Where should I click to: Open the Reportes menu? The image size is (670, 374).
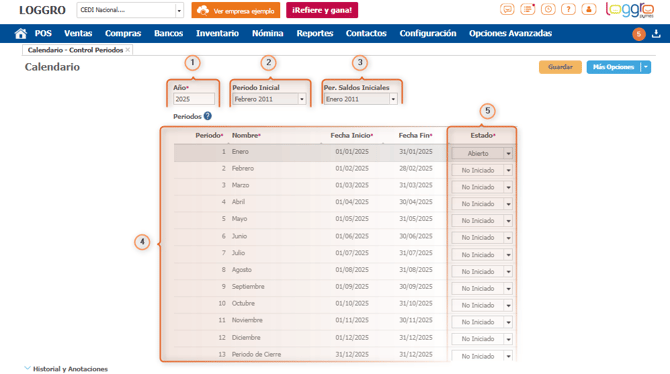[x=315, y=33]
